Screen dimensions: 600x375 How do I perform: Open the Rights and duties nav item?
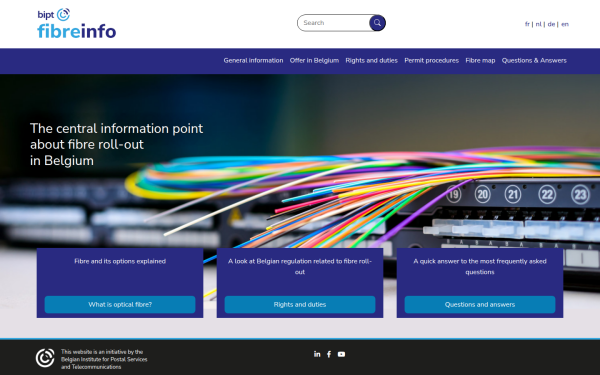click(372, 60)
